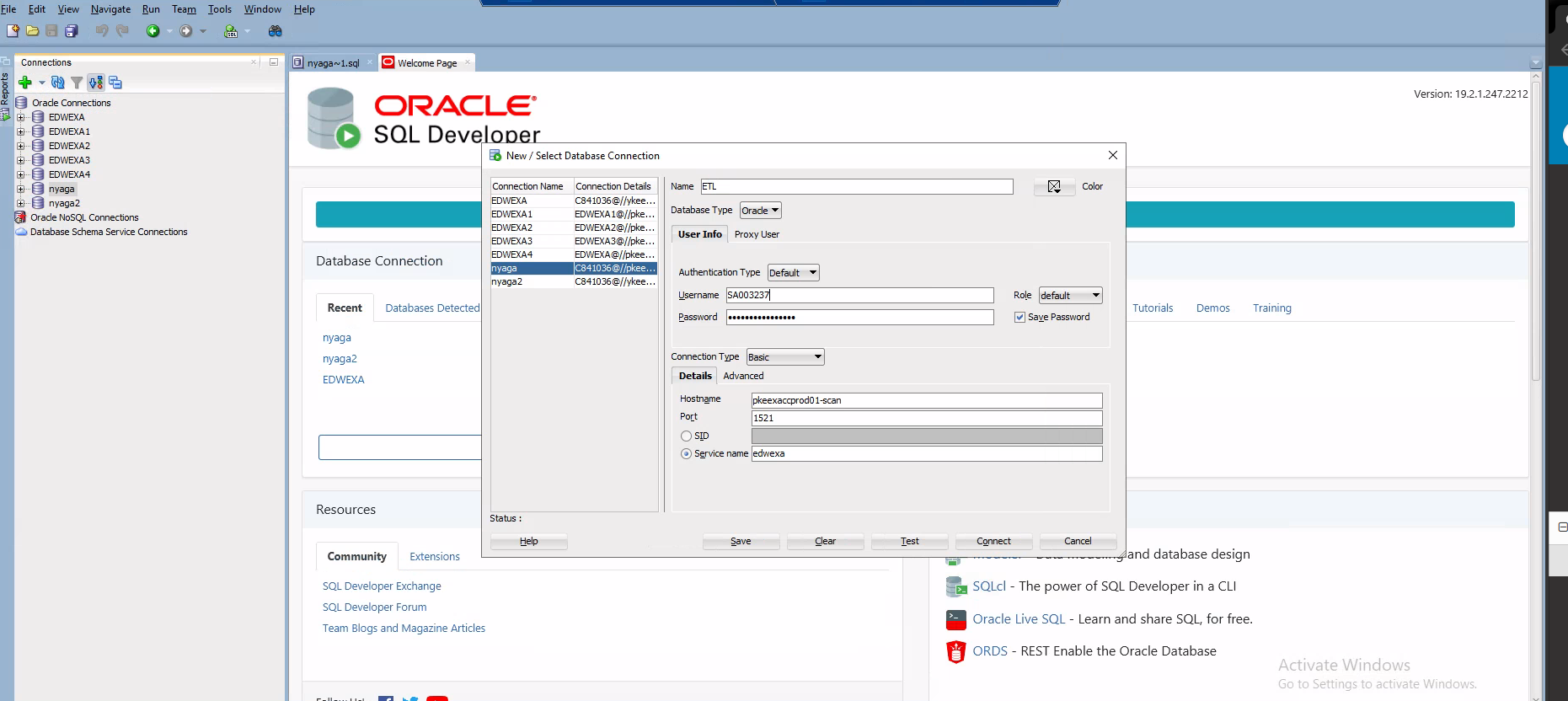Image resolution: width=1568 pixels, height=701 pixels.
Task: Click the binoculars Find DB Object icon
Action: 275,31
